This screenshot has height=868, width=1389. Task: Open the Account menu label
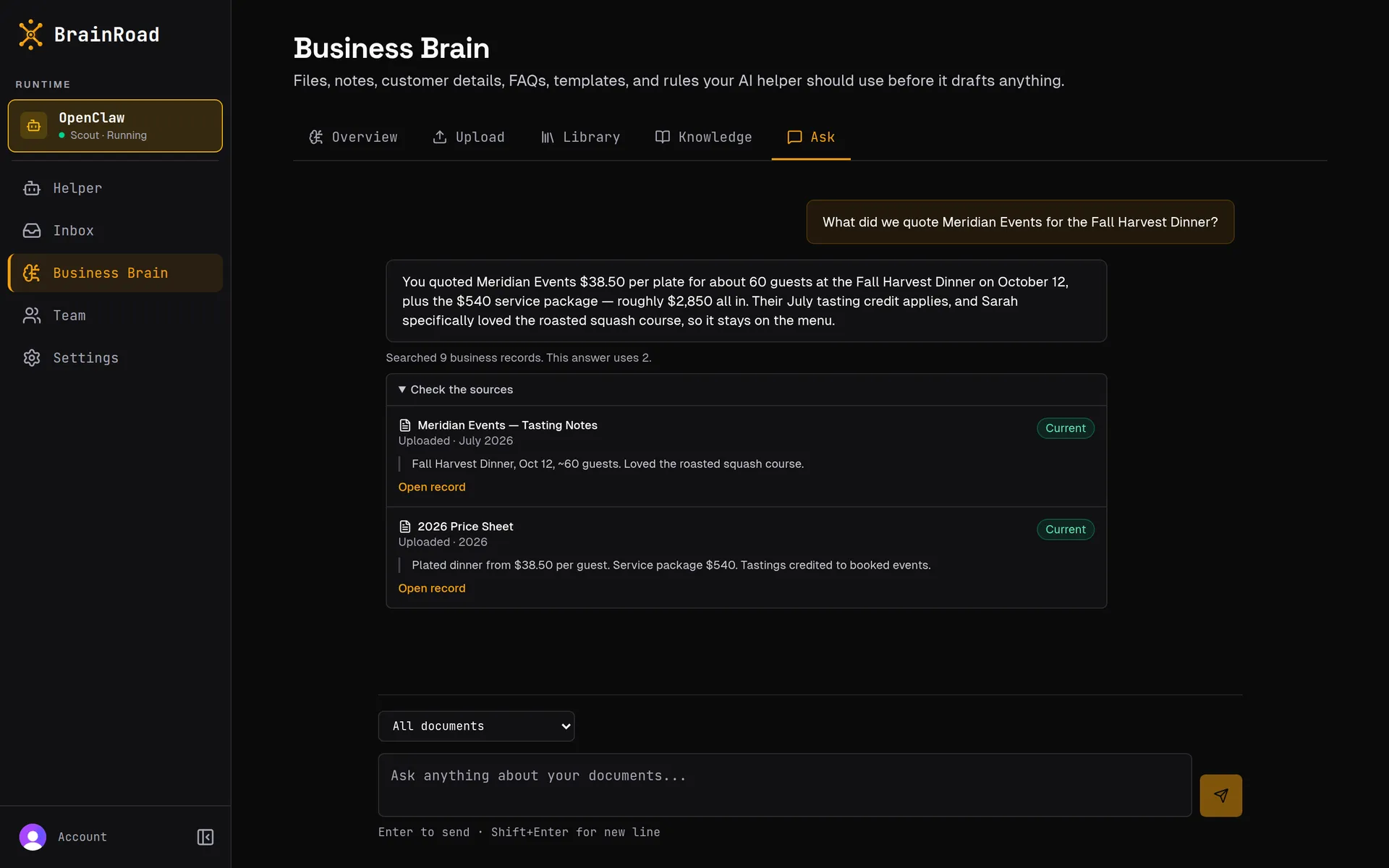(x=82, y=837)
